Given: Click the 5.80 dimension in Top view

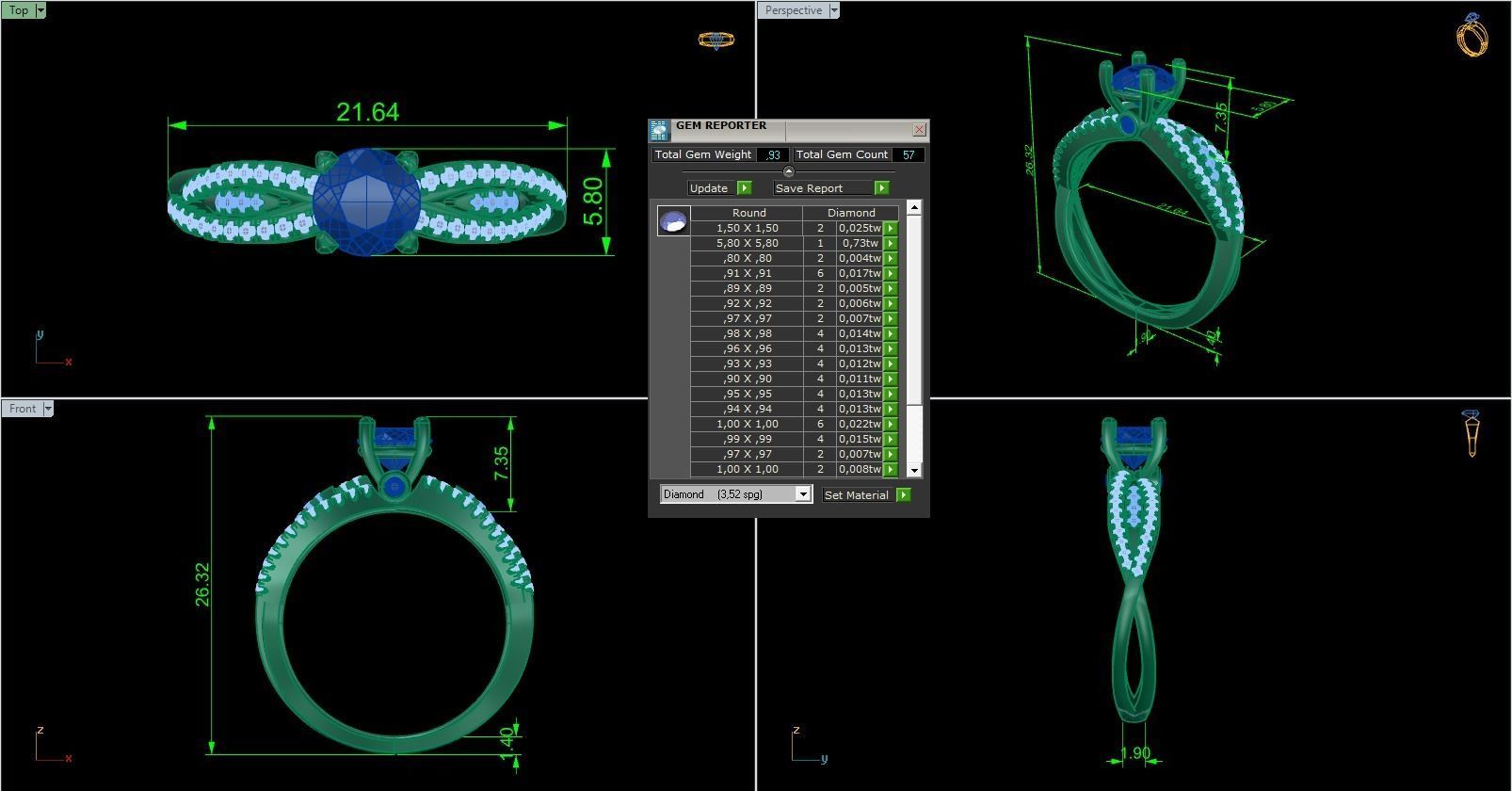Looking at the screenshot, I should (593, 202).
